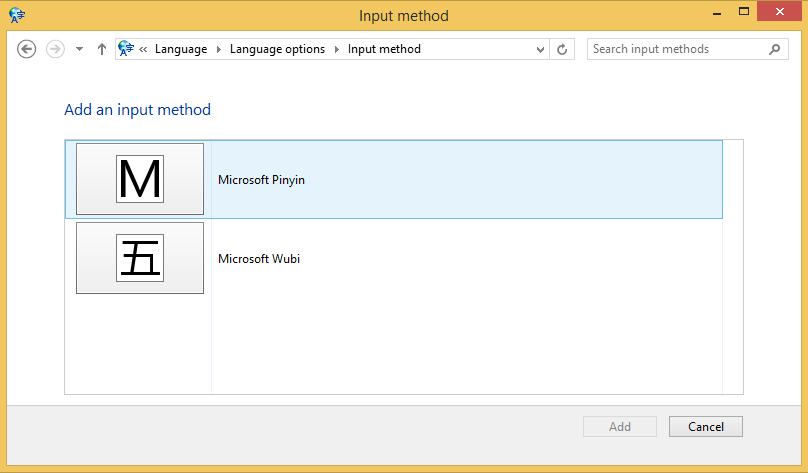Expand hidden breadcrumb chevrons before Language
Viewport: 808px width, 473px height.
pyautogui.click(x=143, y=49)
